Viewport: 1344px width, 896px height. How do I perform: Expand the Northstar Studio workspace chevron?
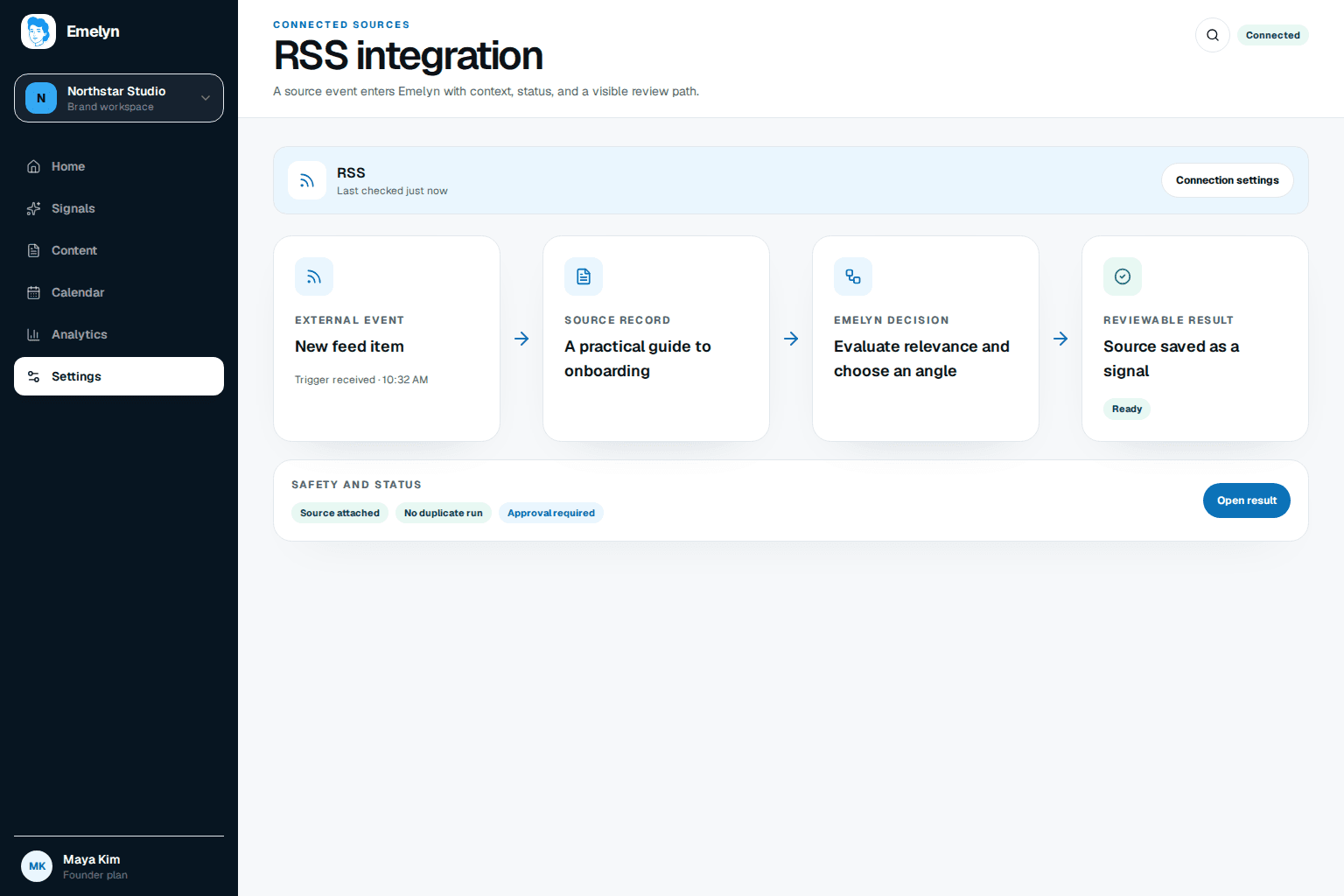(x=206, y=98)
